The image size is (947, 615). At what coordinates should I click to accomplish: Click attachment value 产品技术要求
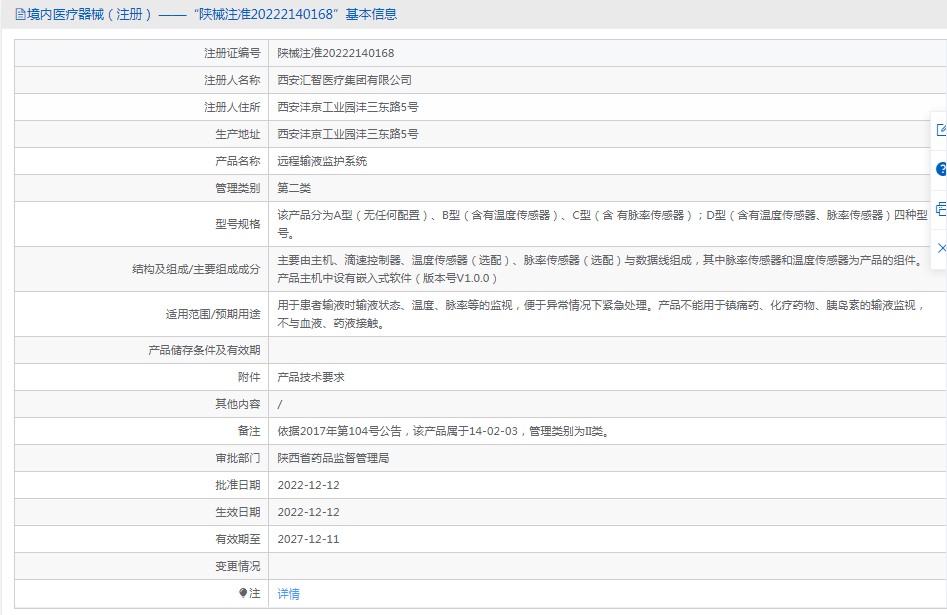[310, 377]
